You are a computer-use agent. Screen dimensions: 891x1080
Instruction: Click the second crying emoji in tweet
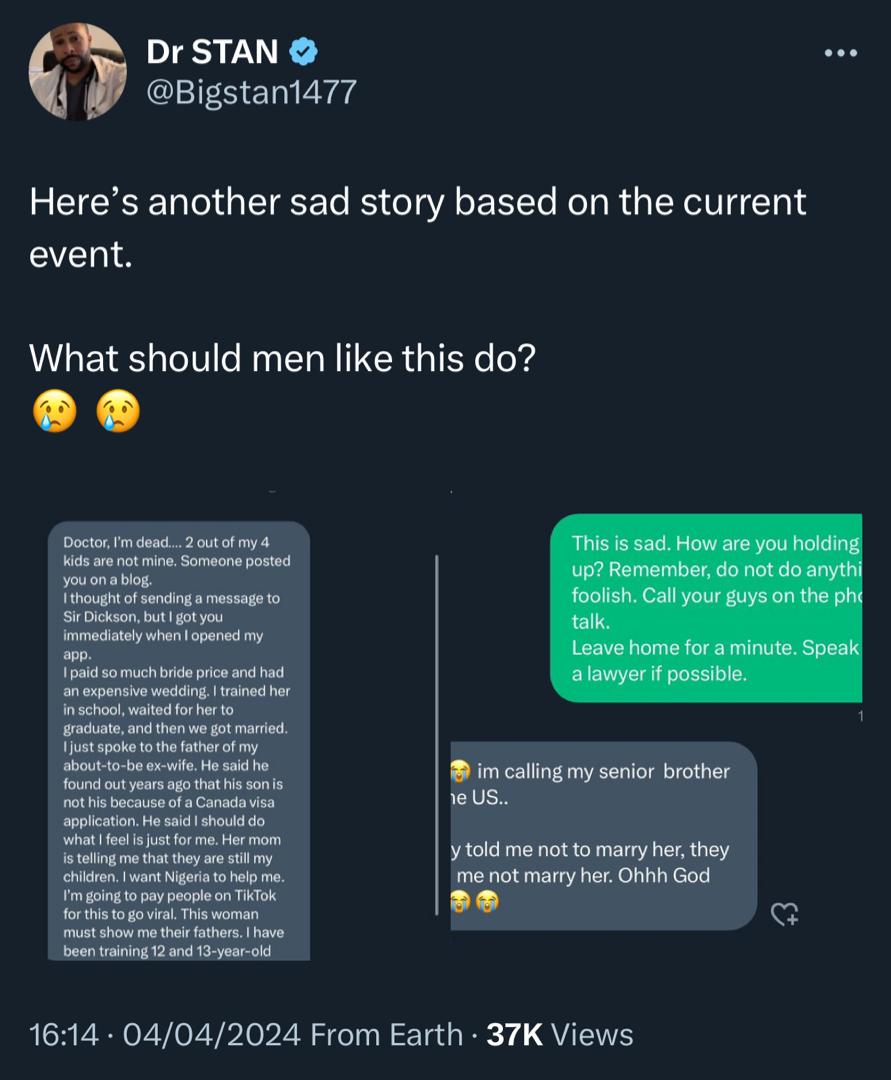tap(118, 410)
